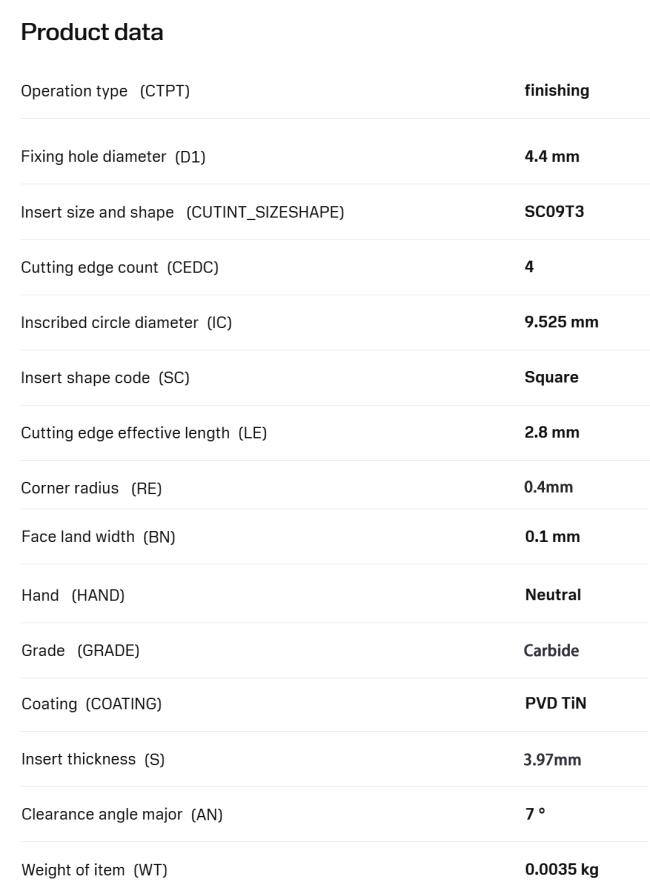Select the Insert shape code (SC) label
650x896 pixels.
[x=105, y=378]
